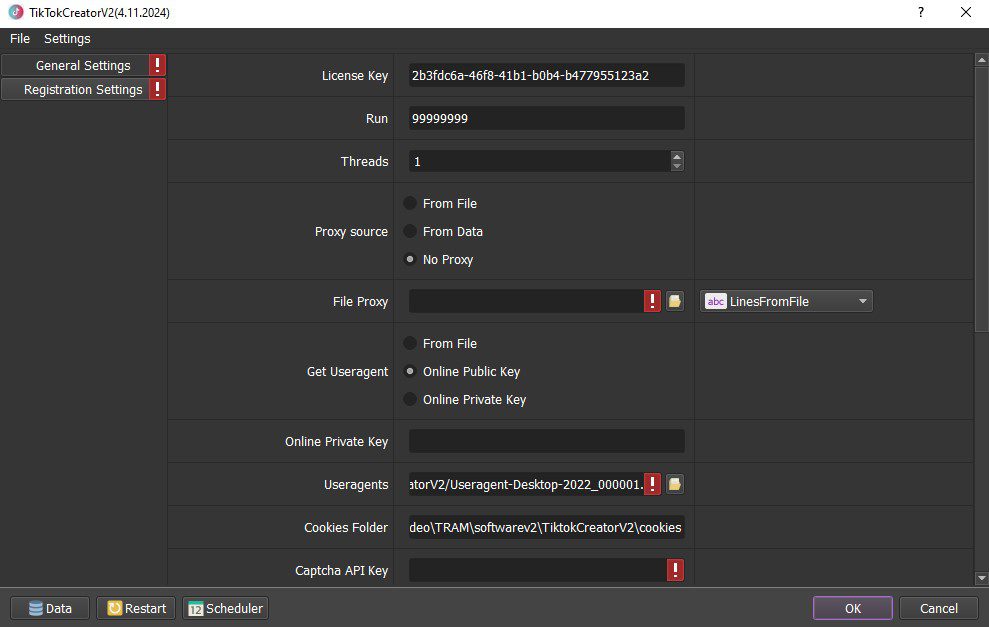Viewport: 989px width, 627px height.
Task: Decrease Threads value with down arrow
Action: (x=677, y=166)
